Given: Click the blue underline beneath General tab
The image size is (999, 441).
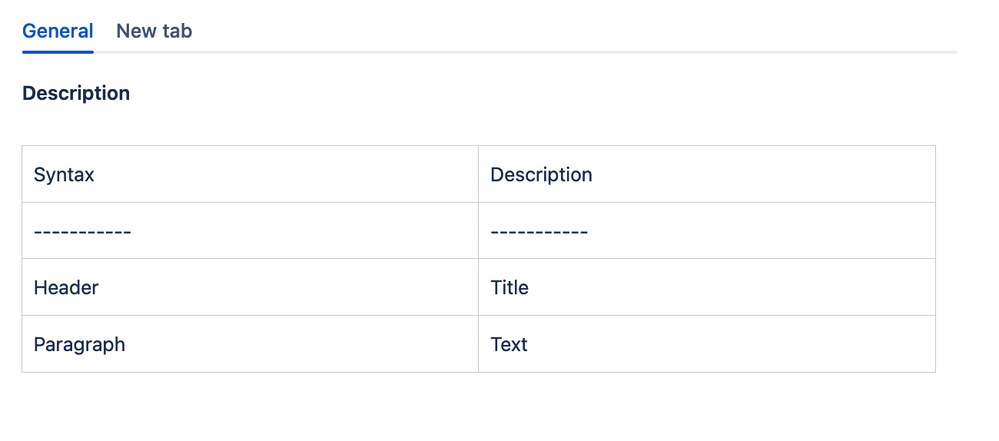Looking at the screenshot, I should [58, 51].
